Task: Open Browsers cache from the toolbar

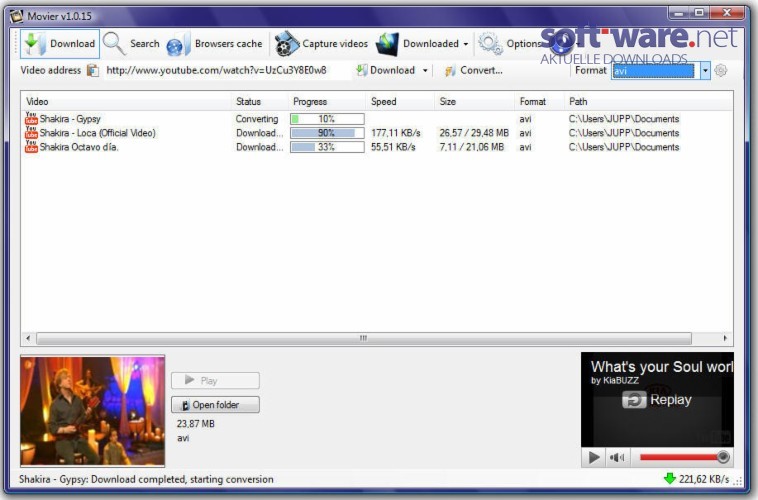Action: (214, 44)
